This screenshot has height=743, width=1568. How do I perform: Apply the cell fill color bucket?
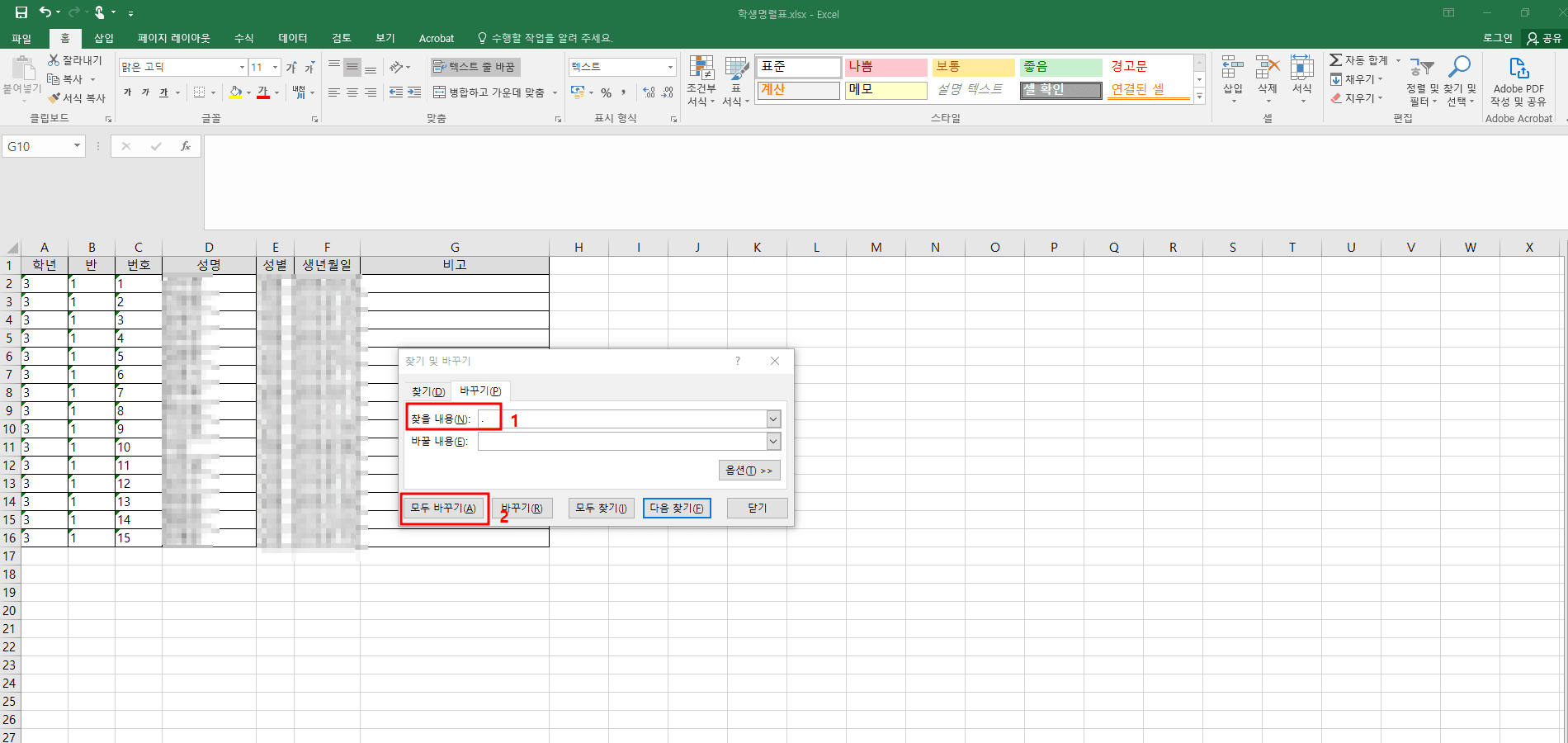(x=236, y=92)
